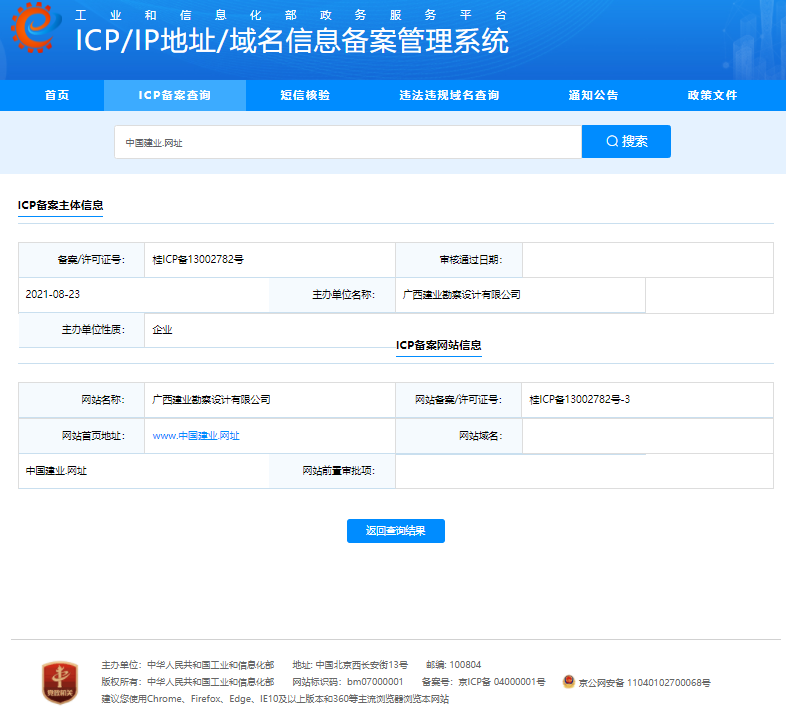Click the 企业 unit nature value
The width and height of the screenshot is (786, 715).
point(162,329)
